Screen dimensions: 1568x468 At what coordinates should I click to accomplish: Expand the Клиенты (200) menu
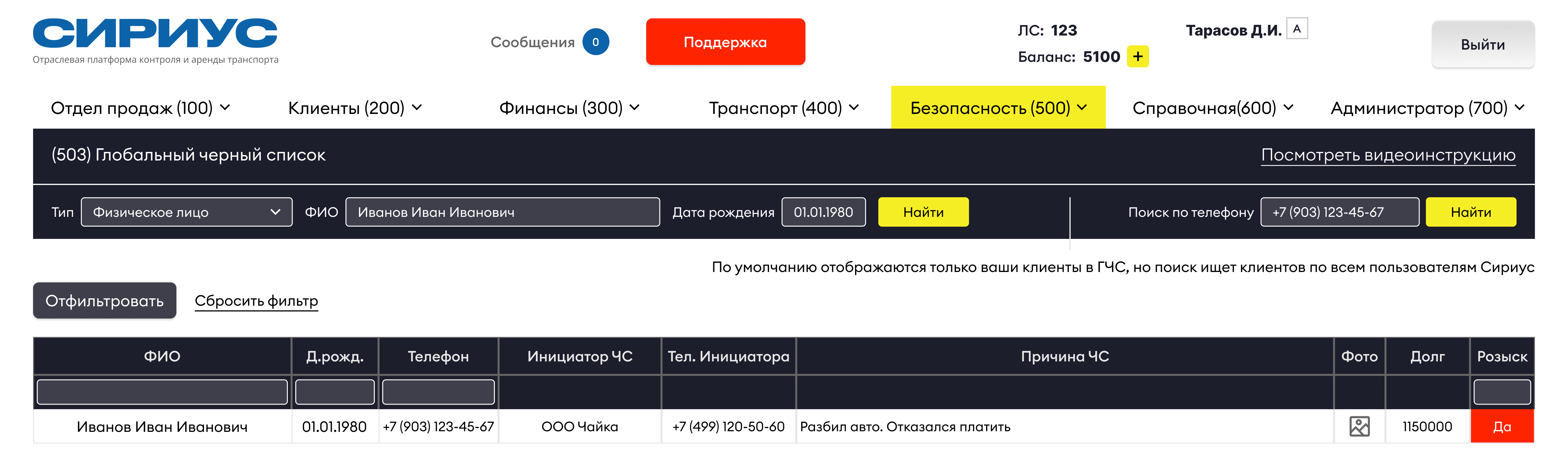click(x=354, y=108)
